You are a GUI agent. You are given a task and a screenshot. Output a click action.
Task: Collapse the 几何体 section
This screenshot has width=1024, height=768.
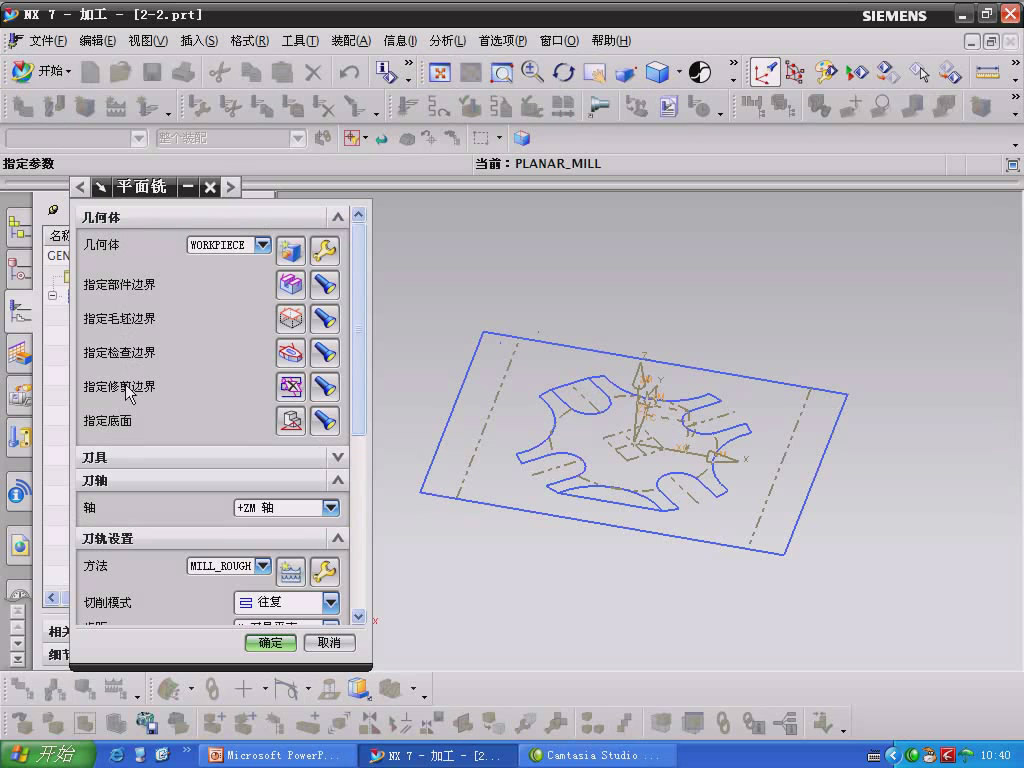[338, 217]
